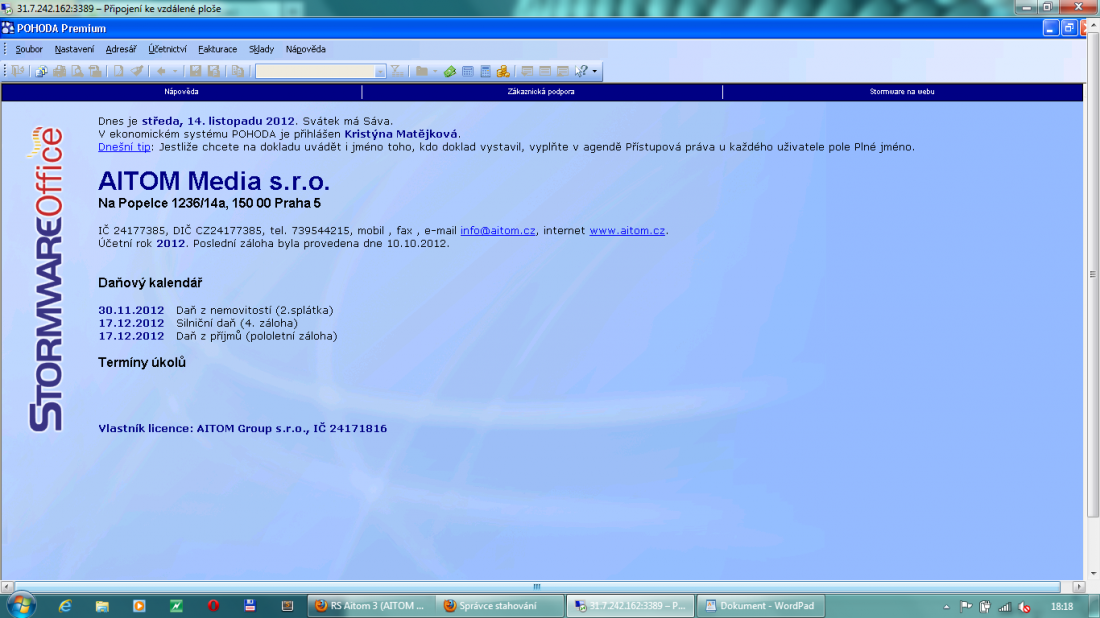Click the Opera icon in taskbar
Viewport: 1100px width, 618px height.
[213, 606]
